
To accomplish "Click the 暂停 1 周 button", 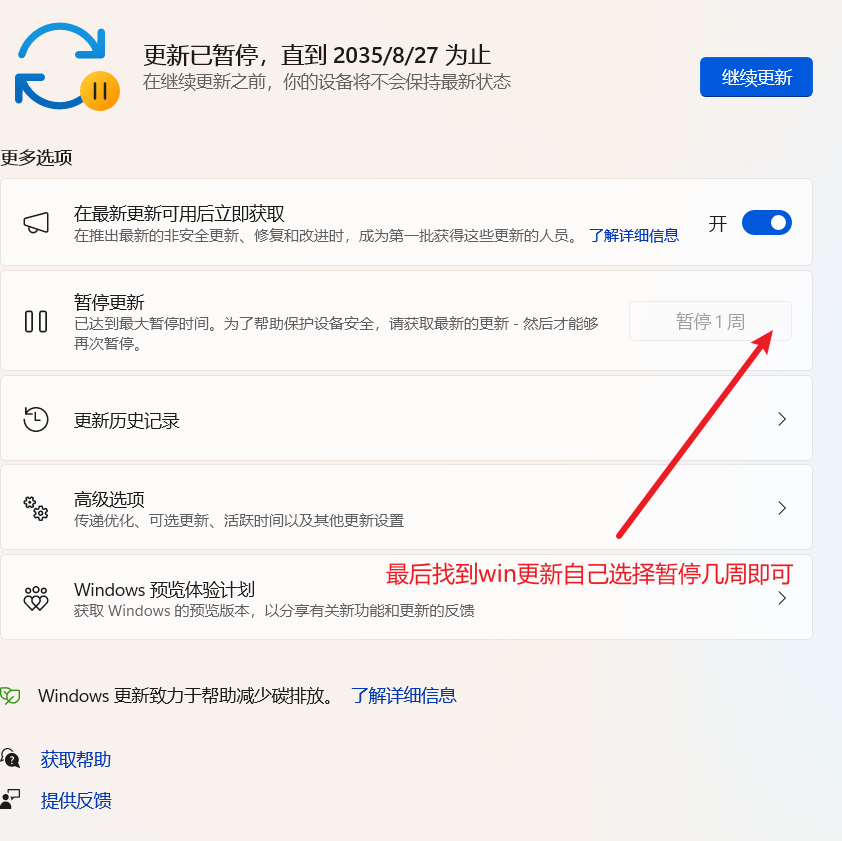I will point(710,321).
